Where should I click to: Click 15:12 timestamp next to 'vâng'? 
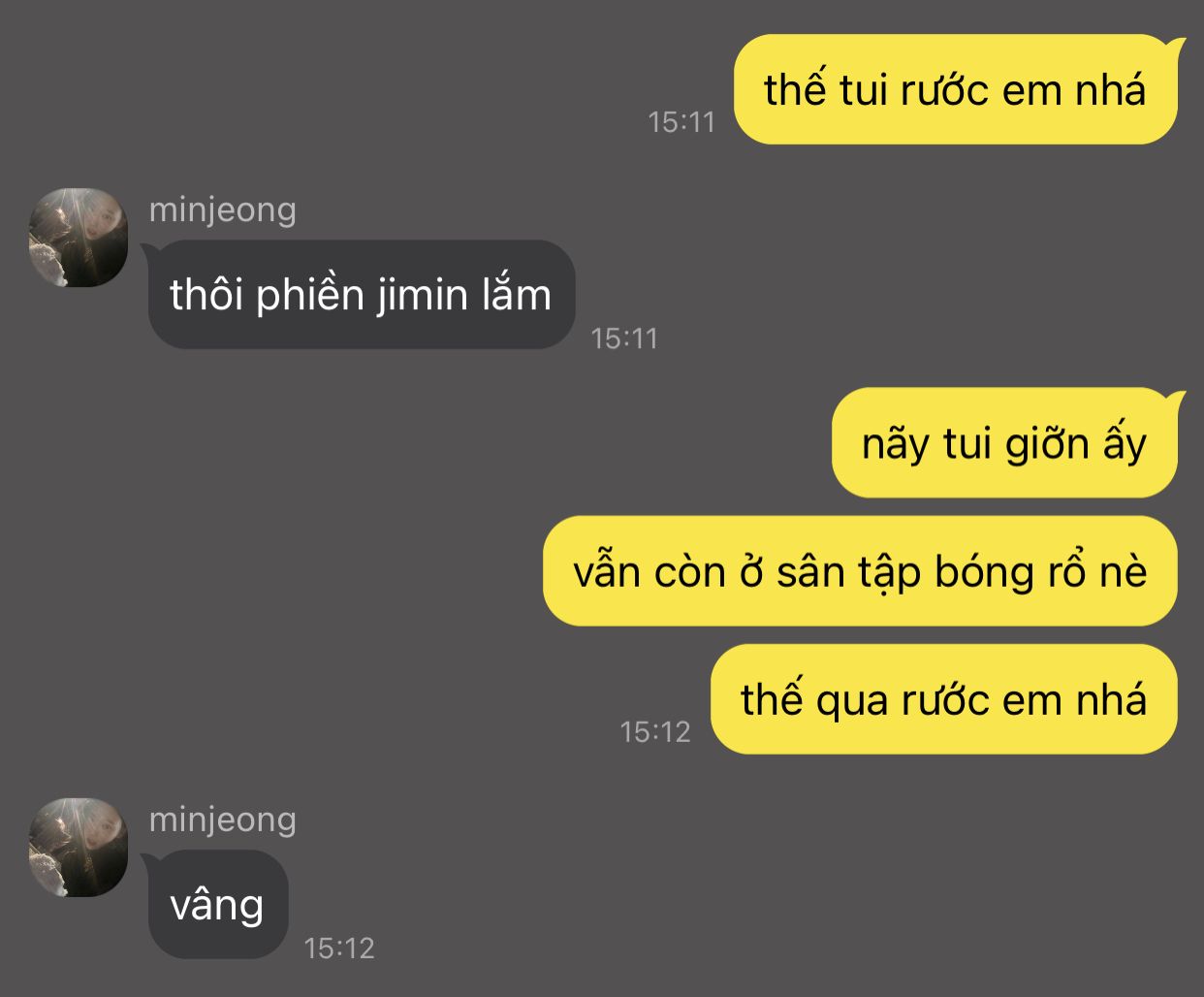click(339, 948)
